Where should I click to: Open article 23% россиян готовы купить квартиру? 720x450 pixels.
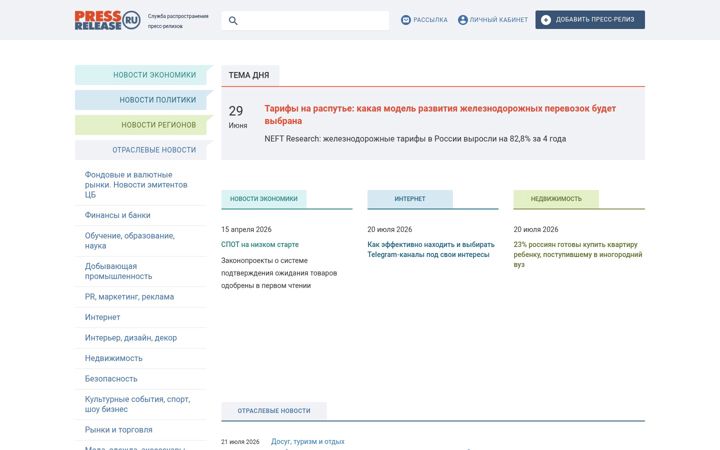pyautogui.click(x=578, y=254)
